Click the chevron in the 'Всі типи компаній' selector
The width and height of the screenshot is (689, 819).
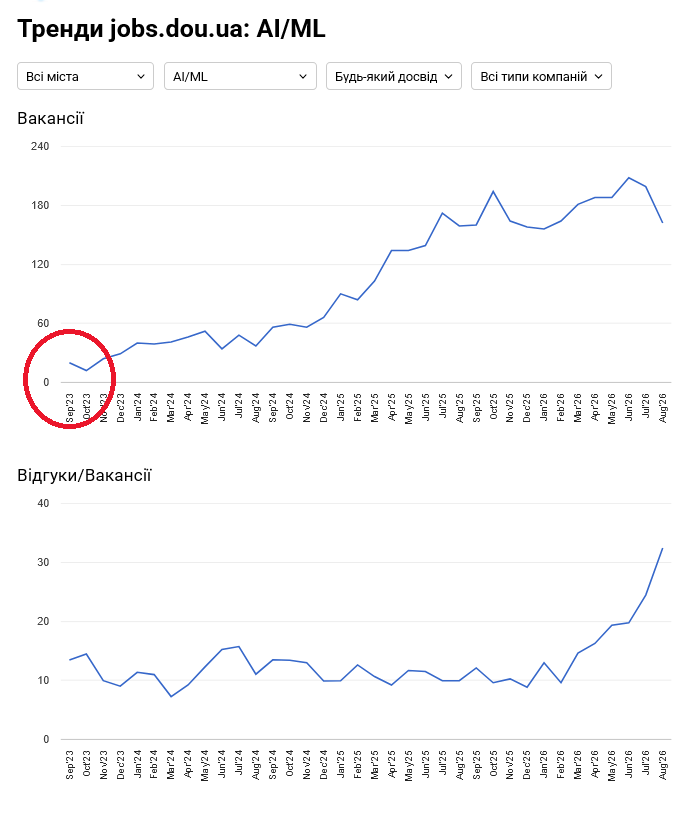pos(599,76)
